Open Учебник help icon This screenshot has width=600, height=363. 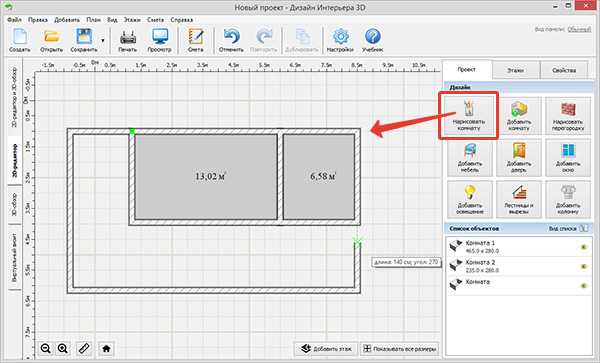pos(372,40)
